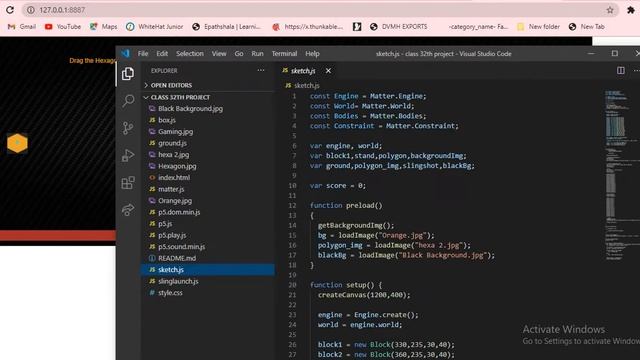This screenshot has height=360, width=640.
Task: Open the Gmail bookmark
Action: point(22,27)
